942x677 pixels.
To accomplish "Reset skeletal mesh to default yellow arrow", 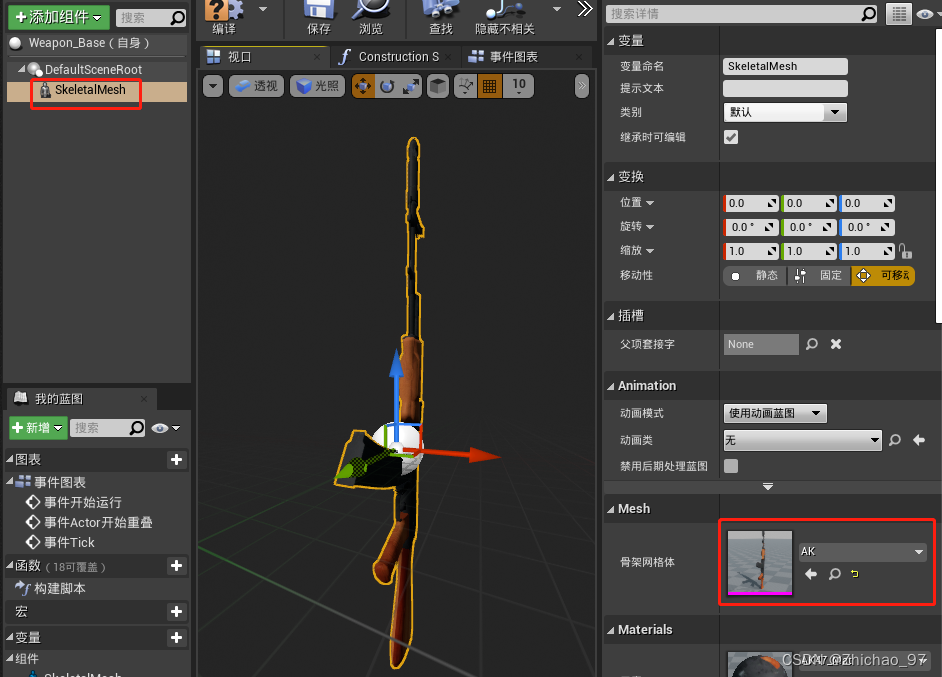I will tap(855, 574).
